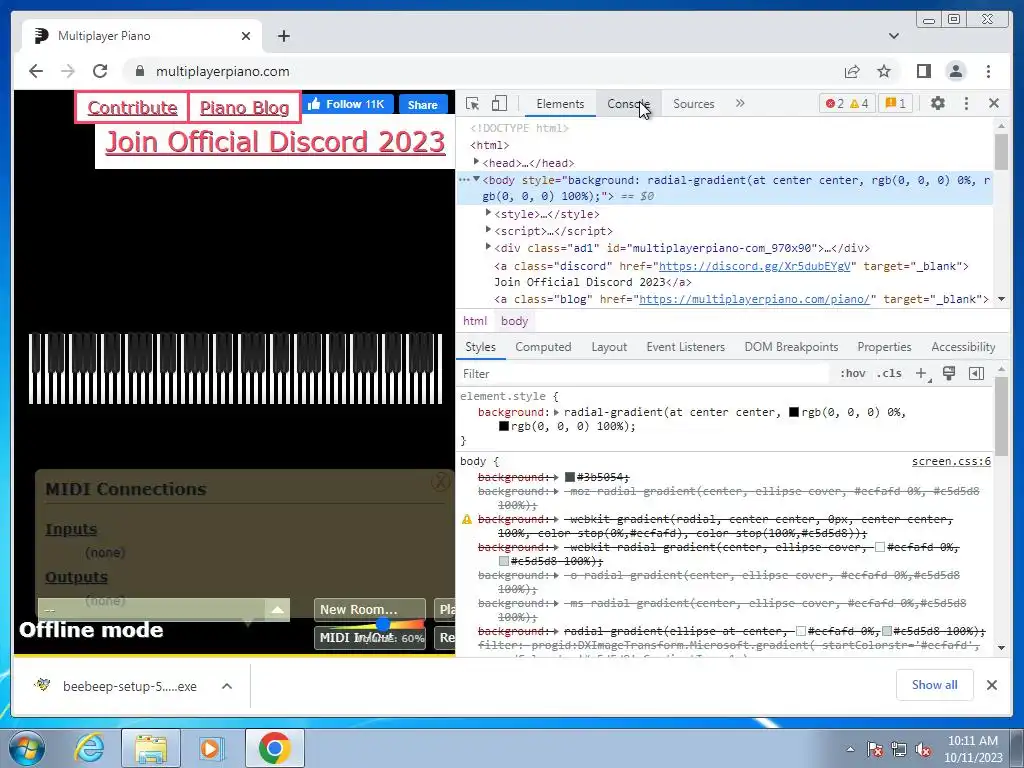This screenshot has height=768, width=1024.
Task: Toggle the Chrome side panel icon
Action: pos(923,71)
